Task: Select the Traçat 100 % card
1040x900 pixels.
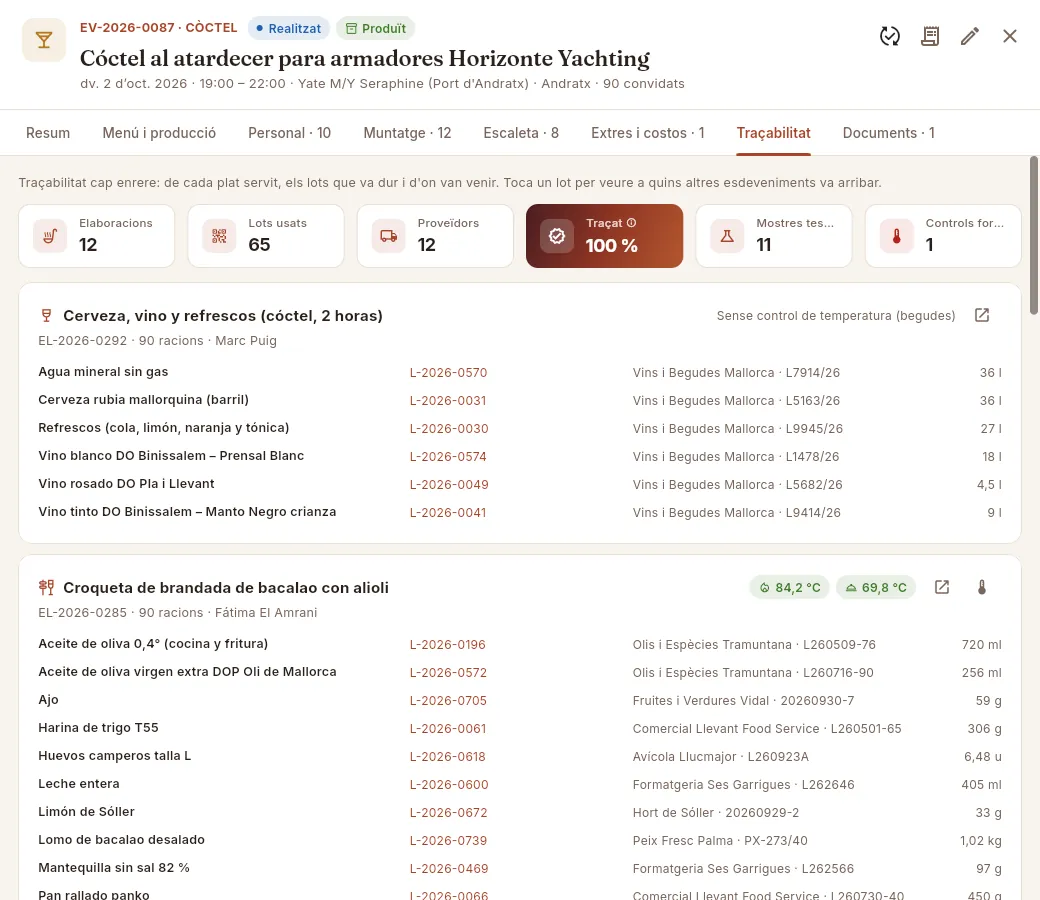Action: 604,236
